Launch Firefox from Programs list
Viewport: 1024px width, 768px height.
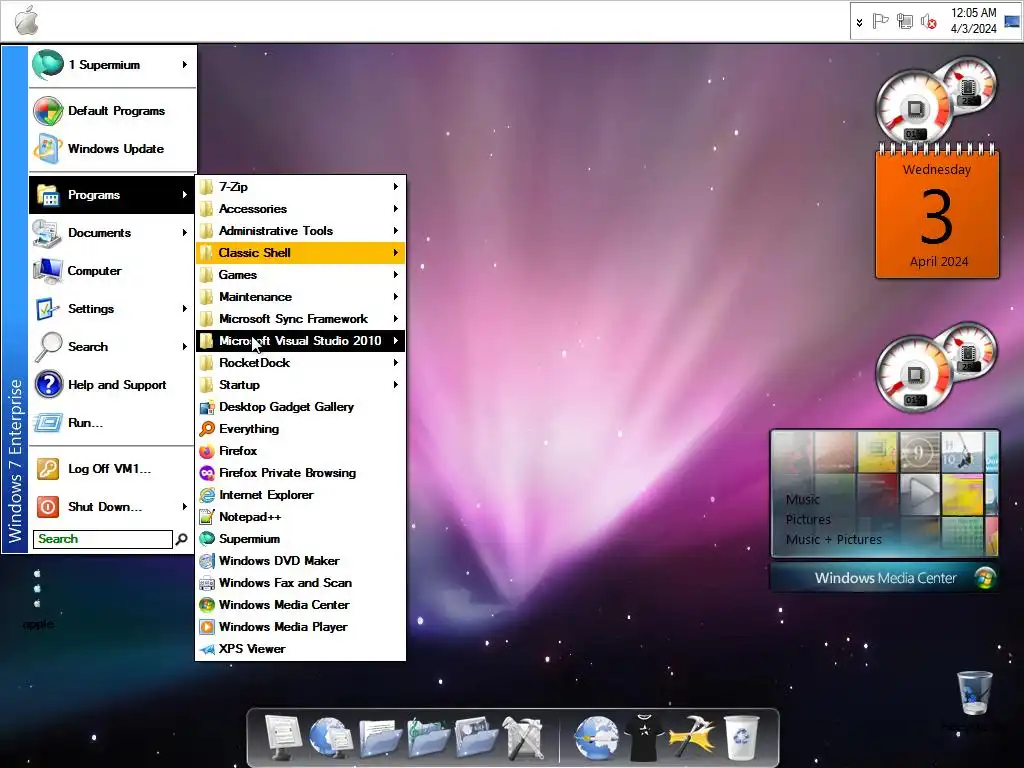tap(300, 451)
